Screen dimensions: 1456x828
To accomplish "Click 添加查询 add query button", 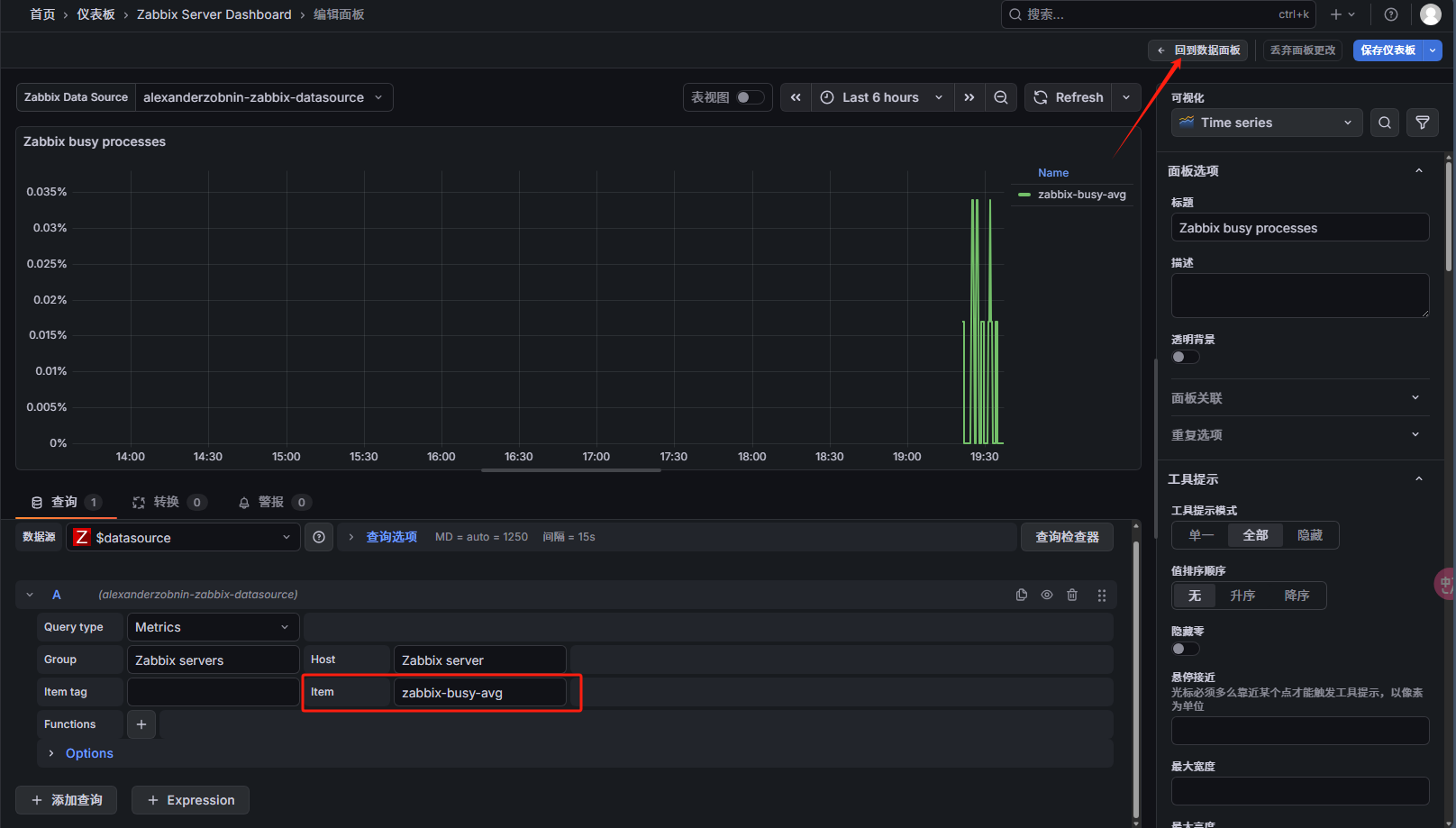I will (67, 800).
